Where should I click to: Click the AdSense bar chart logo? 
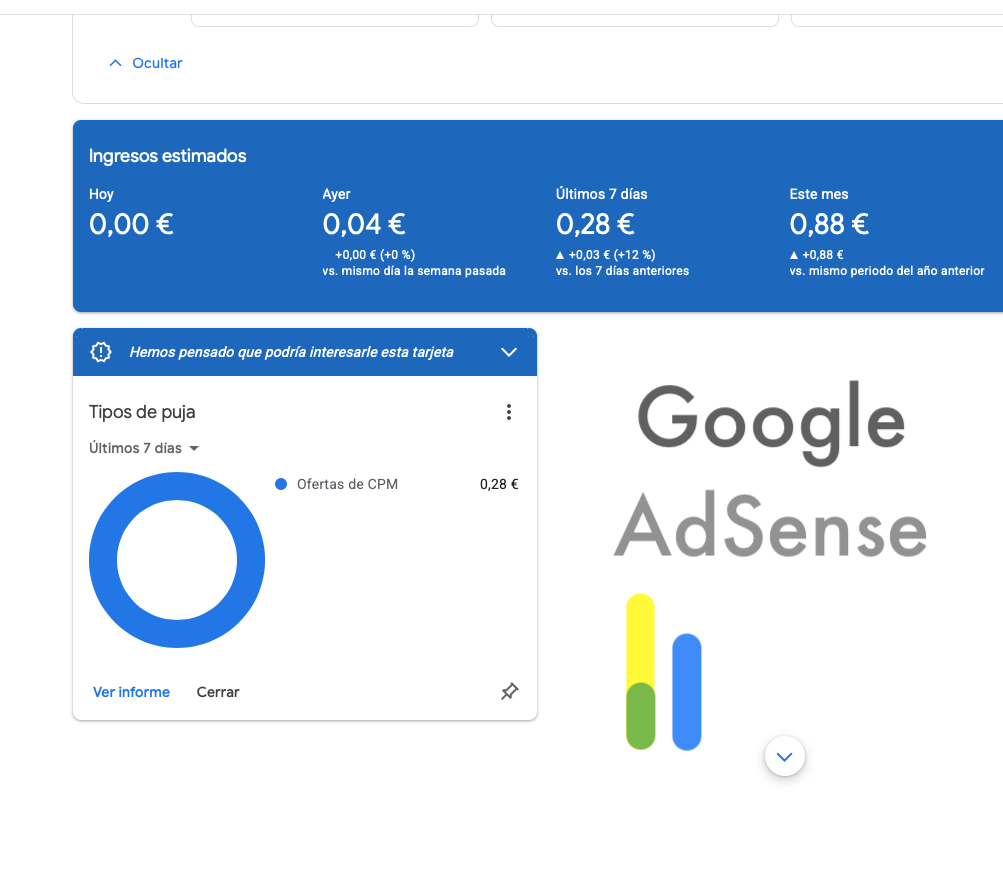(x=662, y=670)
